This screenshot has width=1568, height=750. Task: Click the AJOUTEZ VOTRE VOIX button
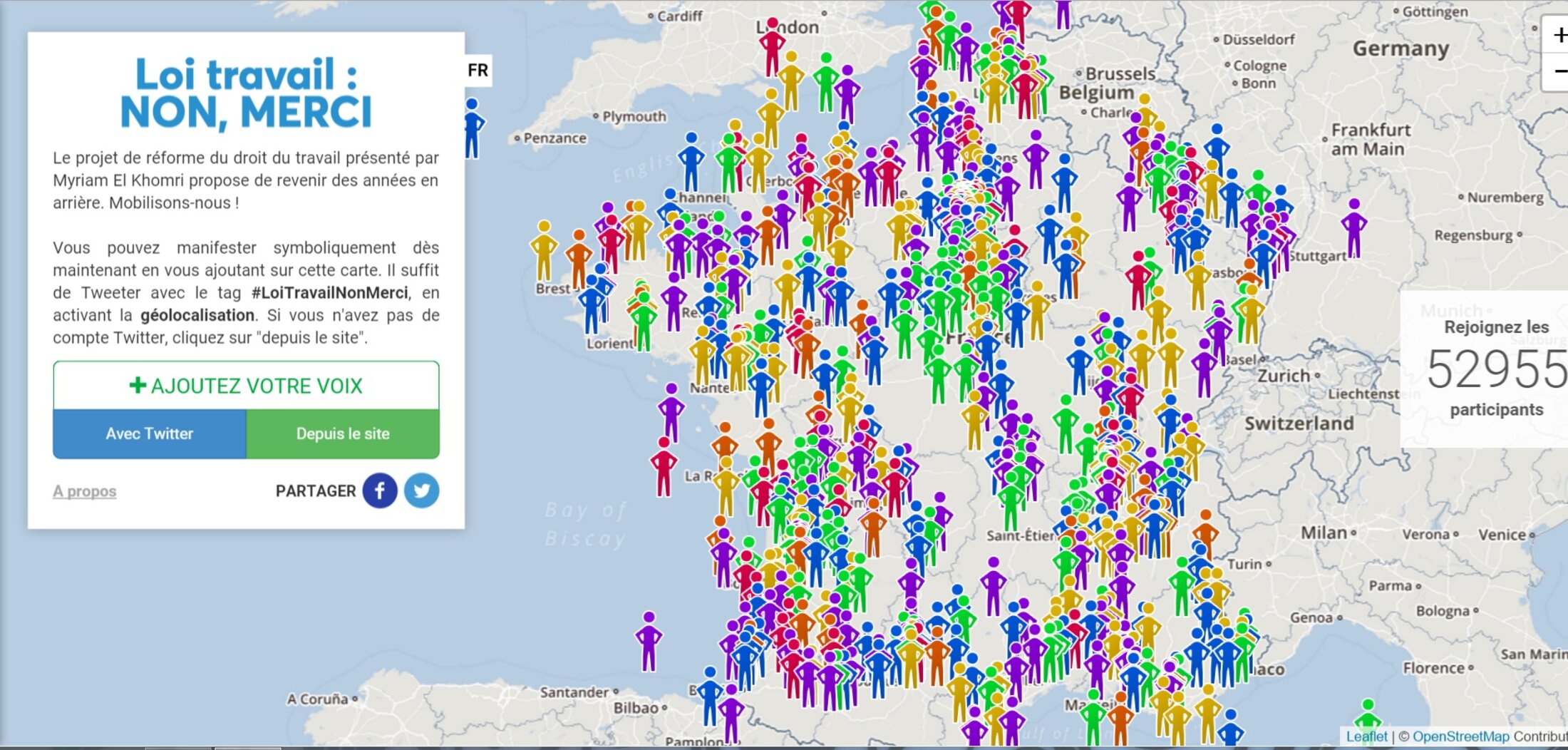pyautogui.click(x=246, y=386)
